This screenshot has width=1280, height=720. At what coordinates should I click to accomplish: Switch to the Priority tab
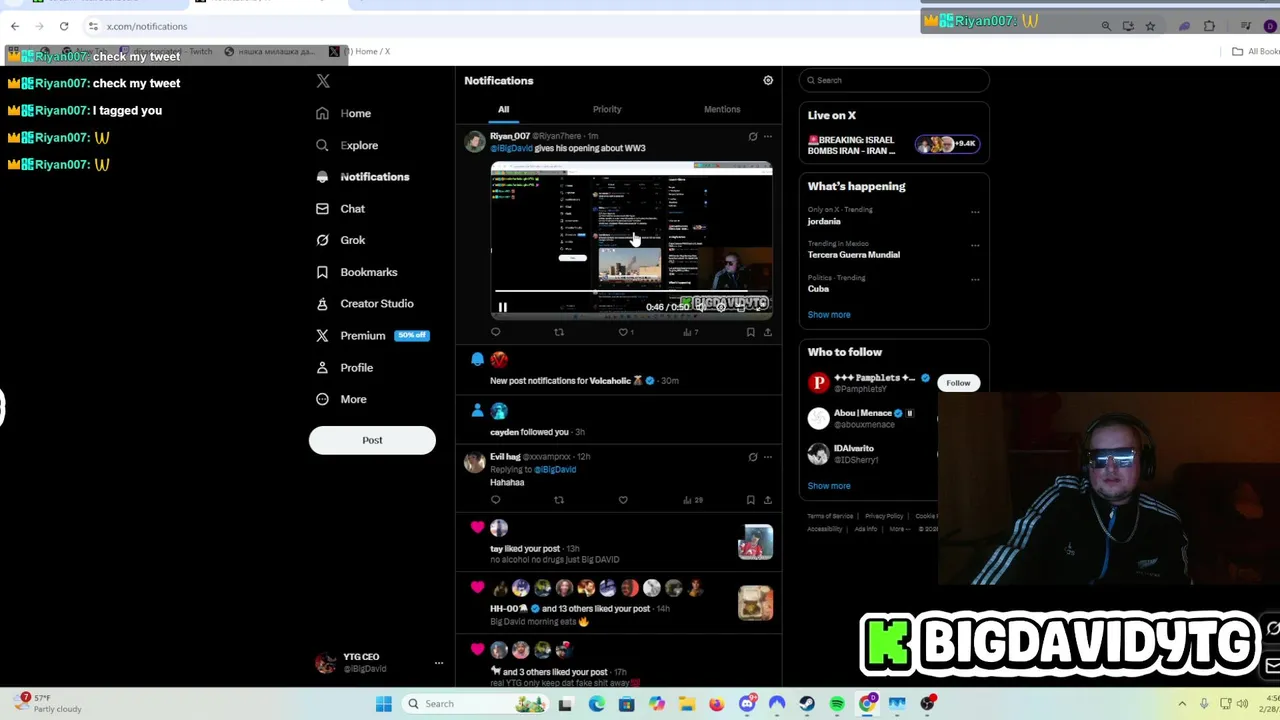click(607, 110)
